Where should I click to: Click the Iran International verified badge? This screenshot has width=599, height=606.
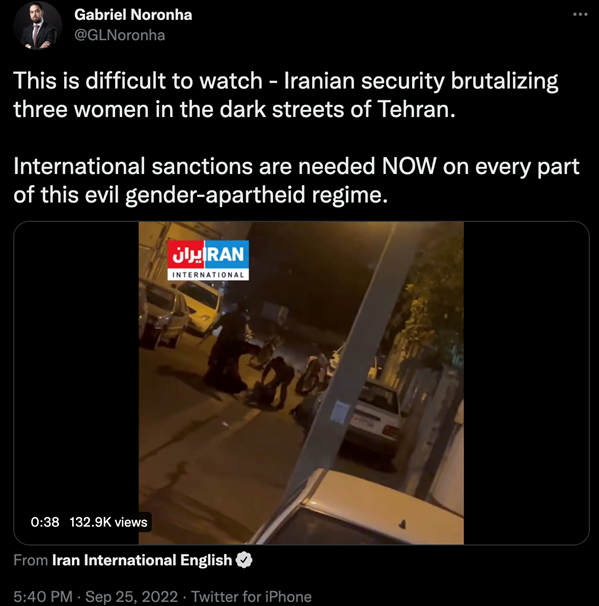pos(244,560)
